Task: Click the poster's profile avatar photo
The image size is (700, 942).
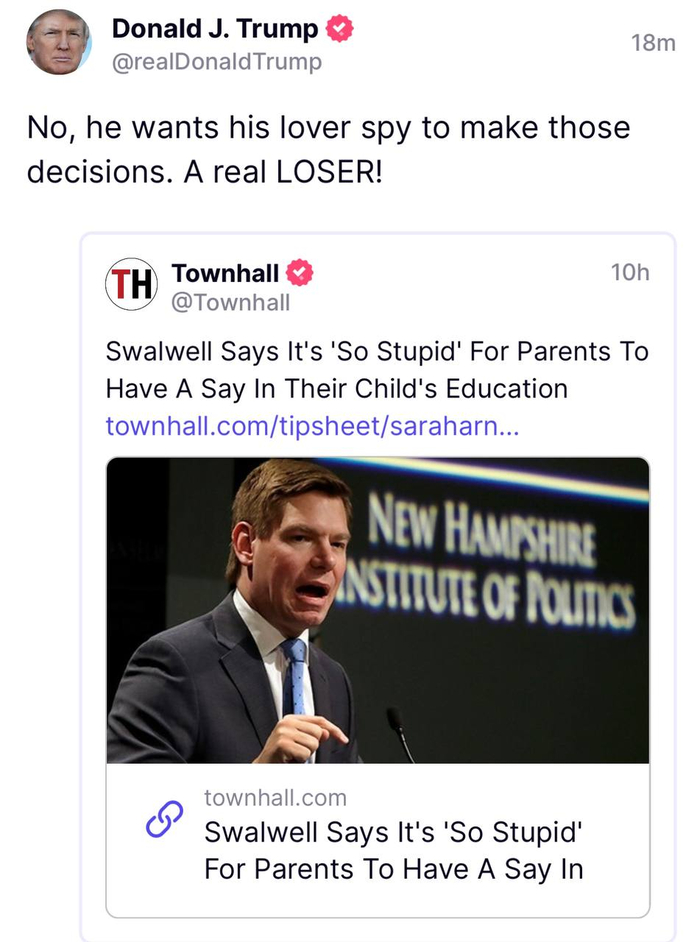Action: coord(59,42)
